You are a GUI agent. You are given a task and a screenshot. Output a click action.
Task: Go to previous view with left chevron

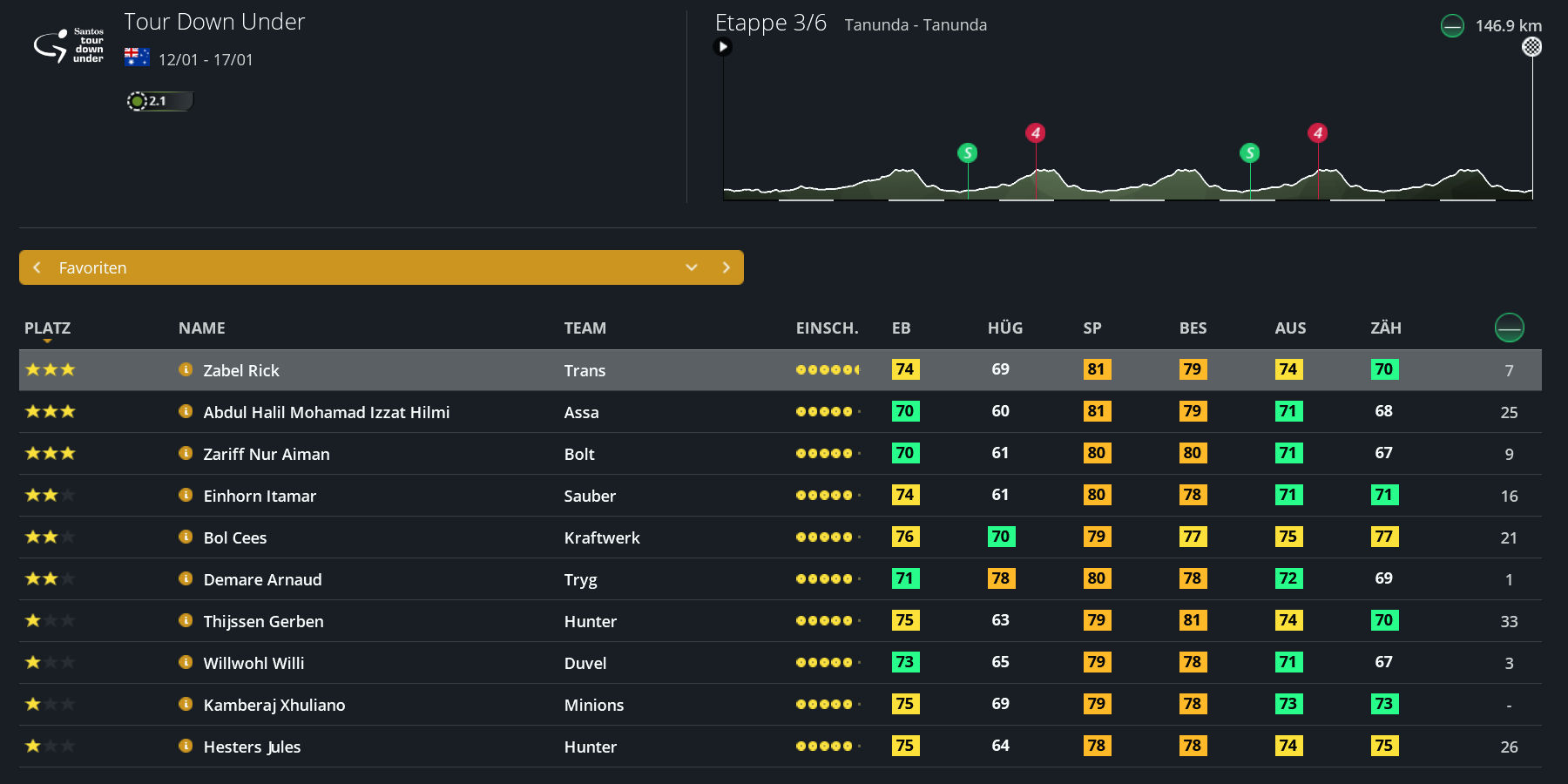[x=37, y=267]
